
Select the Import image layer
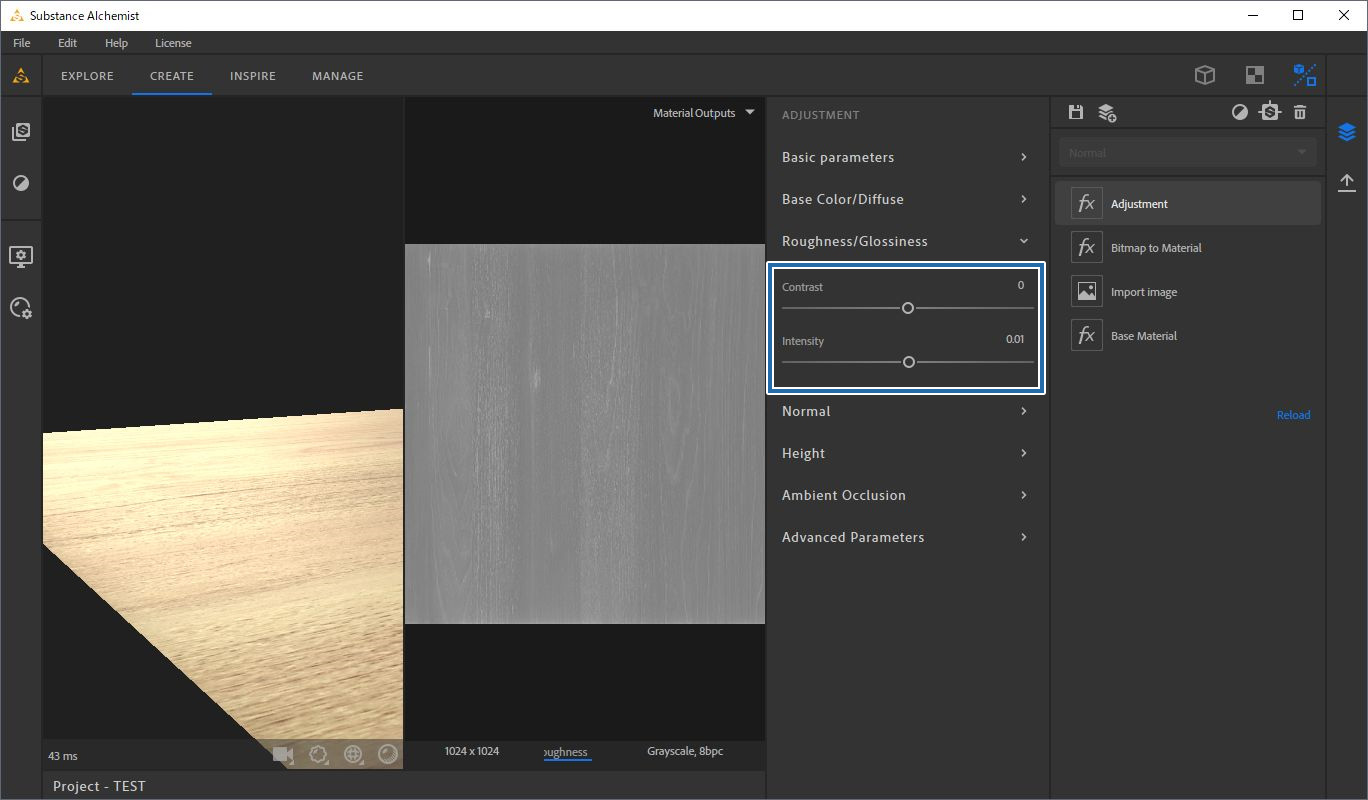[x=1188, y=291]
